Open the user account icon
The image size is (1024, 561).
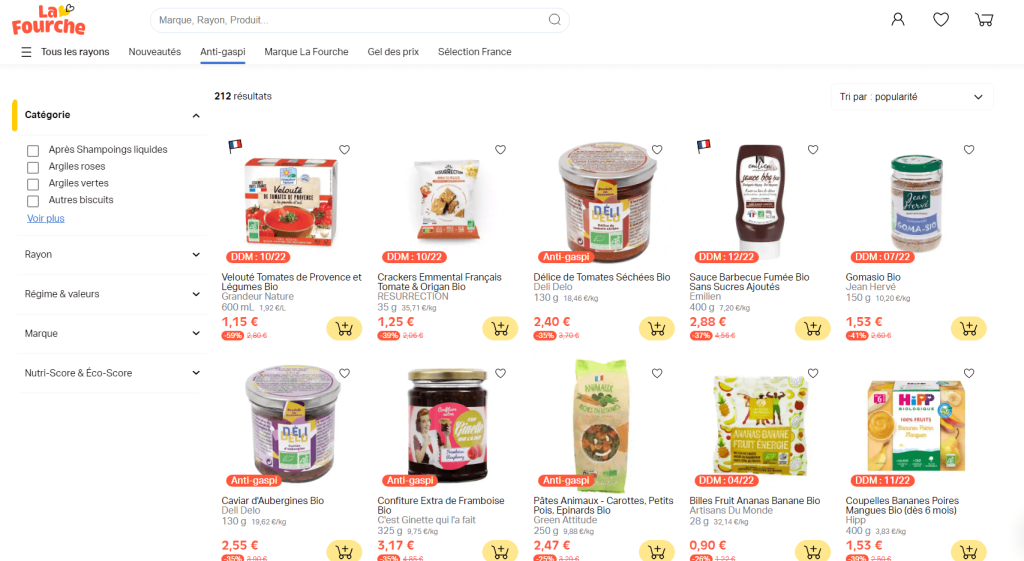[x=898, y=20]
